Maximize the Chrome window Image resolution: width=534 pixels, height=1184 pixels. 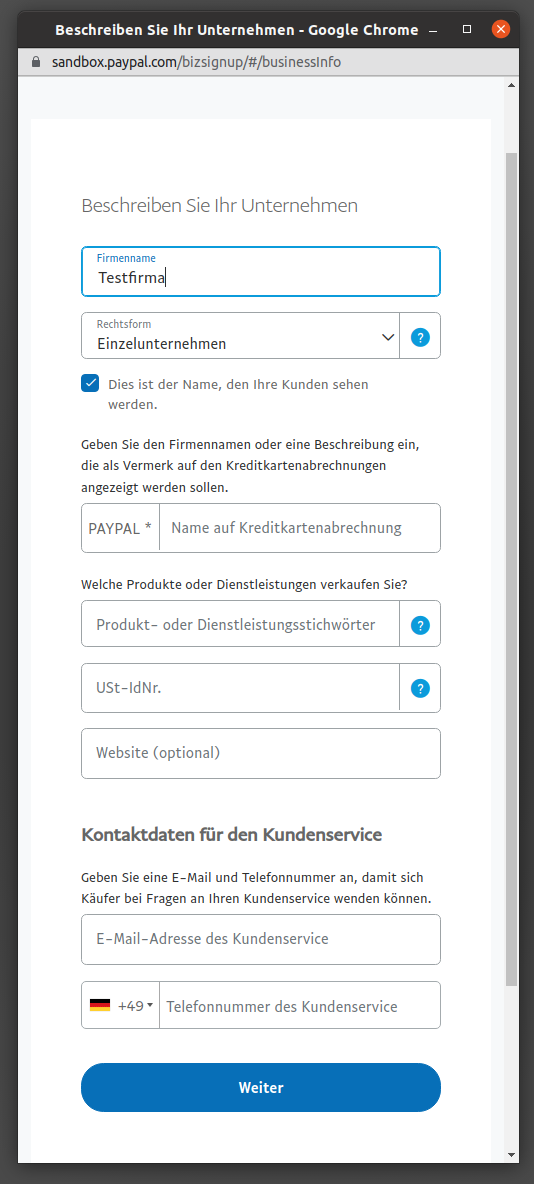[x=467, y=29]
